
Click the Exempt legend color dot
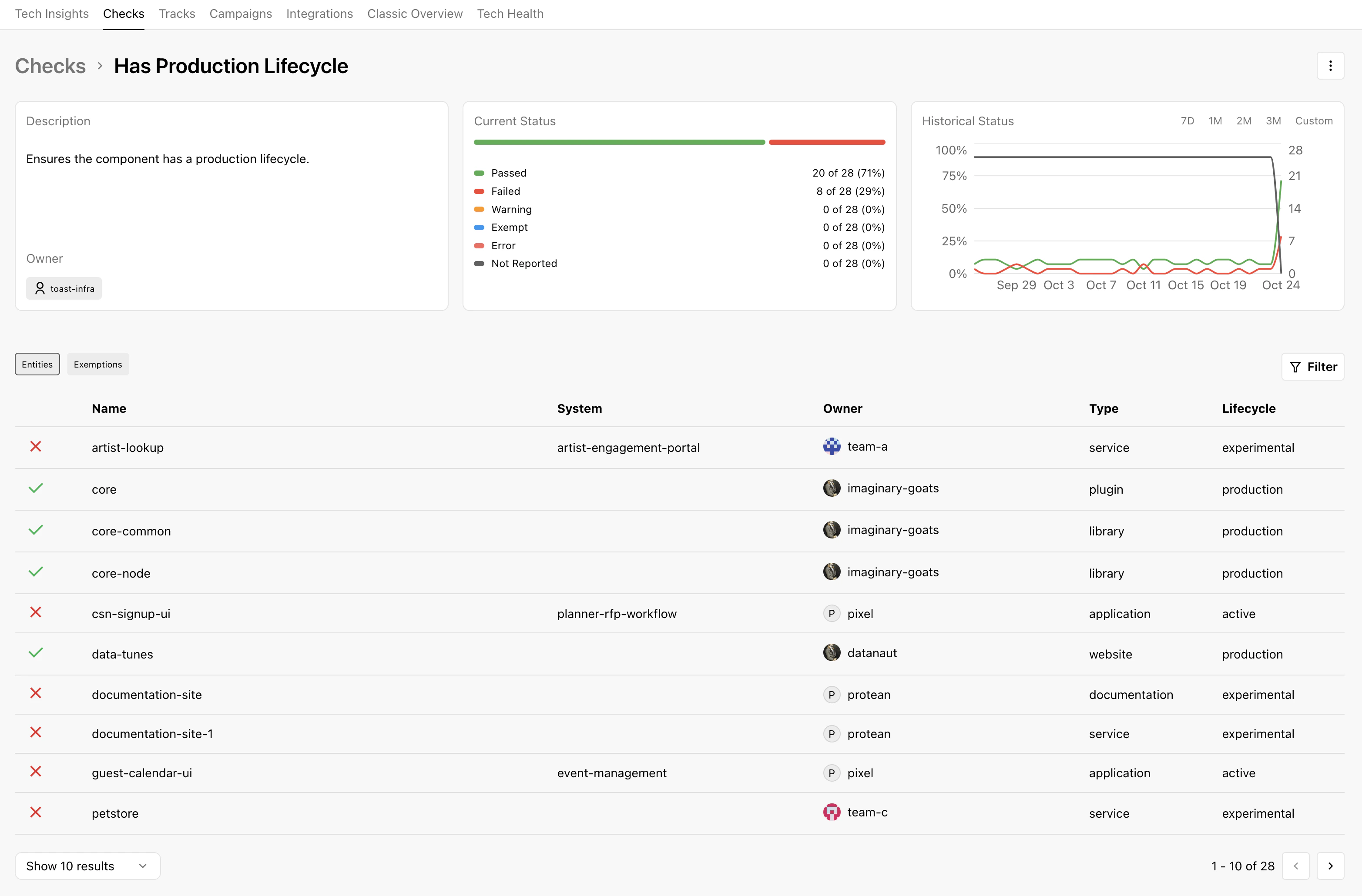[479, 227]
